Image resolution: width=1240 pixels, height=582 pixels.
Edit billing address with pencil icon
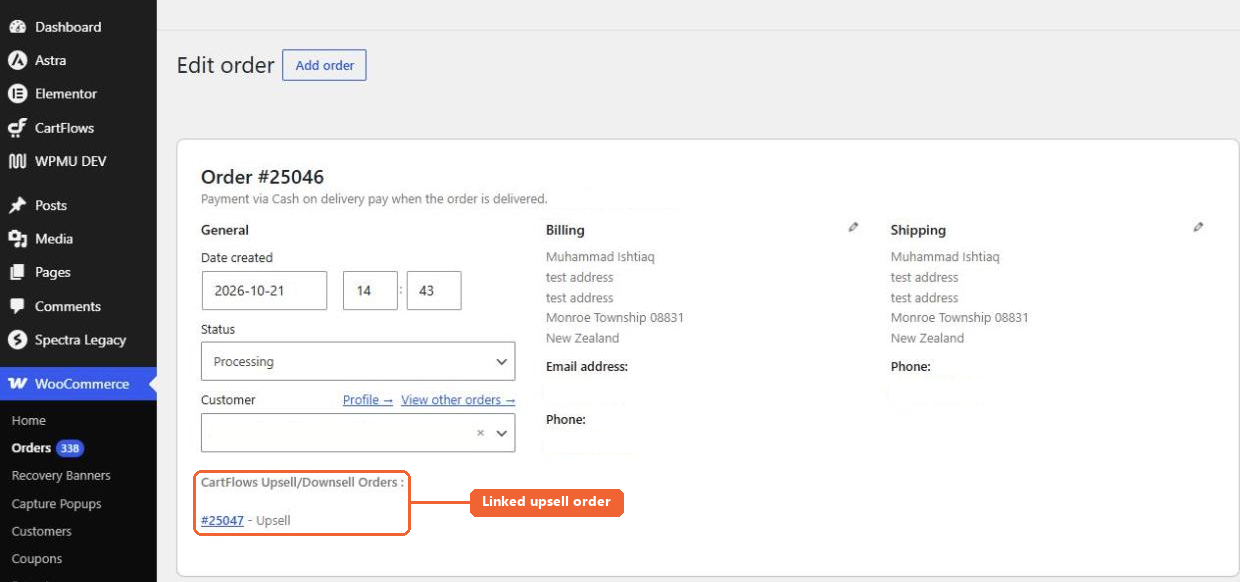point(853,227)
